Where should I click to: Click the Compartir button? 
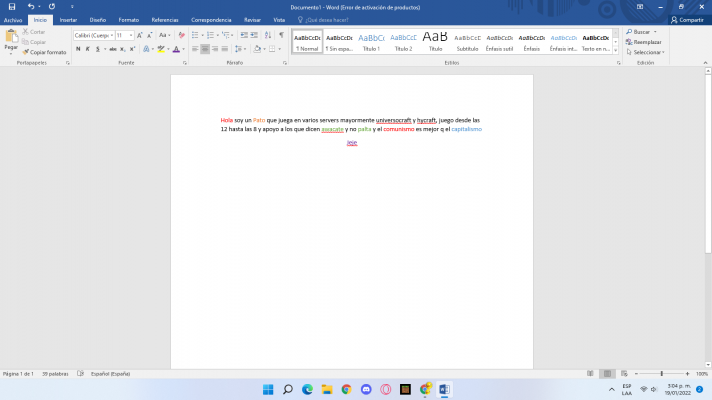click(x=687, y=19)
